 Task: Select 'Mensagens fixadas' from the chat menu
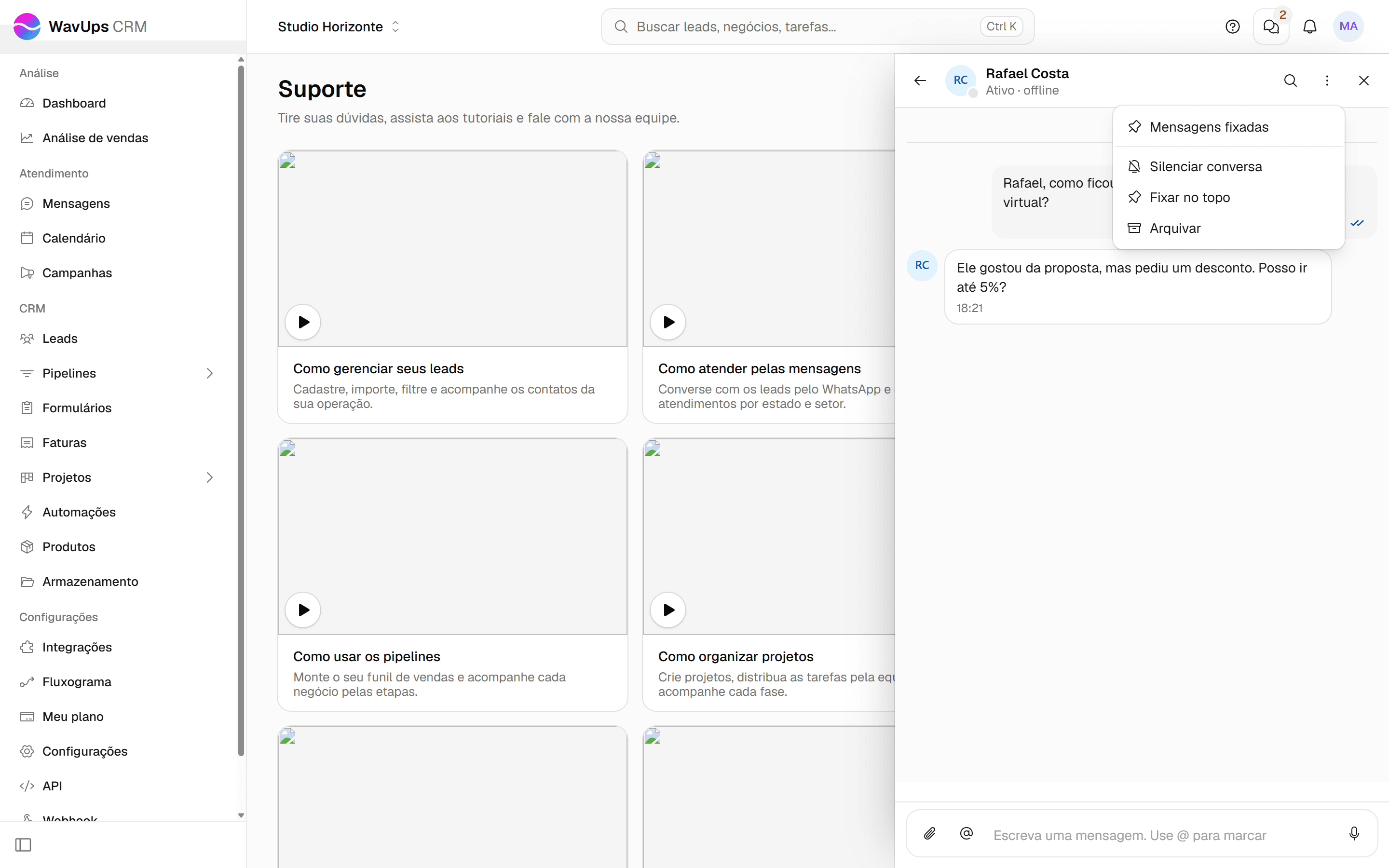(1228, 127)
